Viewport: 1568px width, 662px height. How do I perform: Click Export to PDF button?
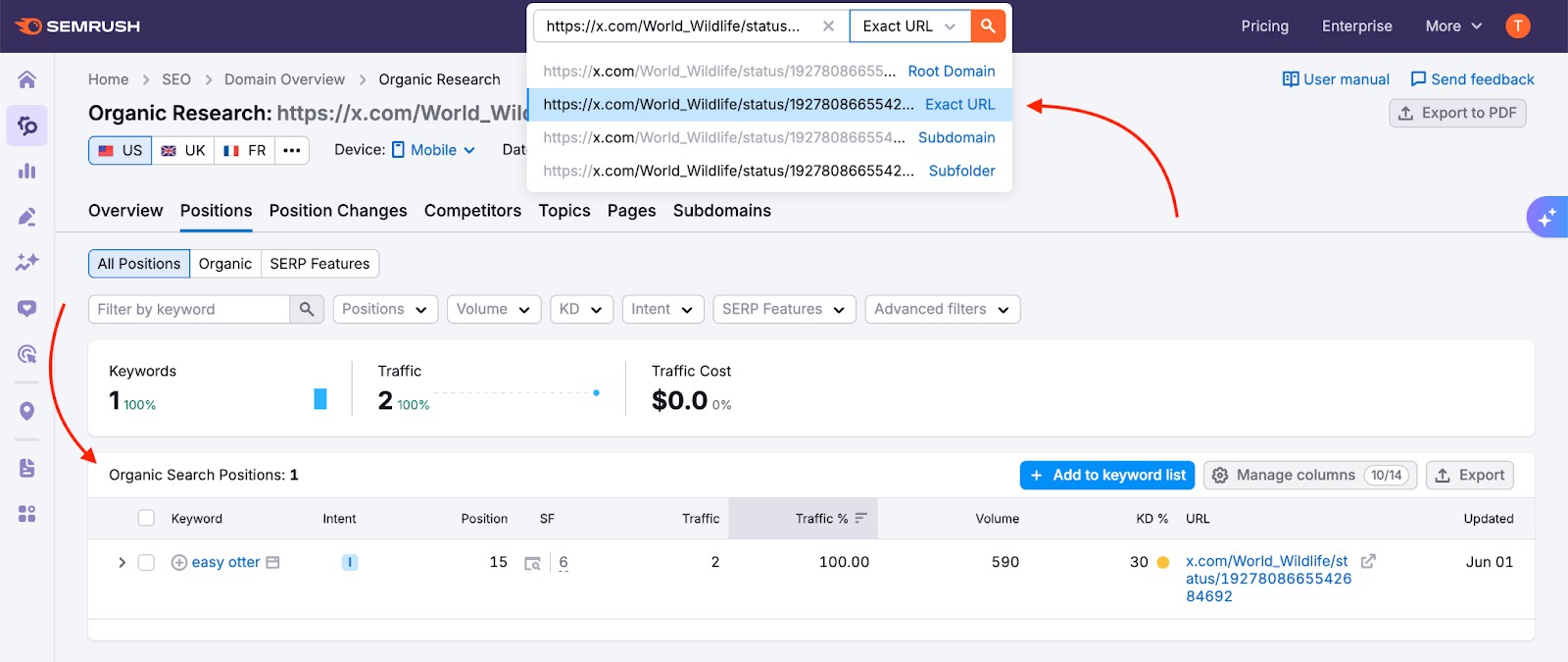coord(1456,113)
